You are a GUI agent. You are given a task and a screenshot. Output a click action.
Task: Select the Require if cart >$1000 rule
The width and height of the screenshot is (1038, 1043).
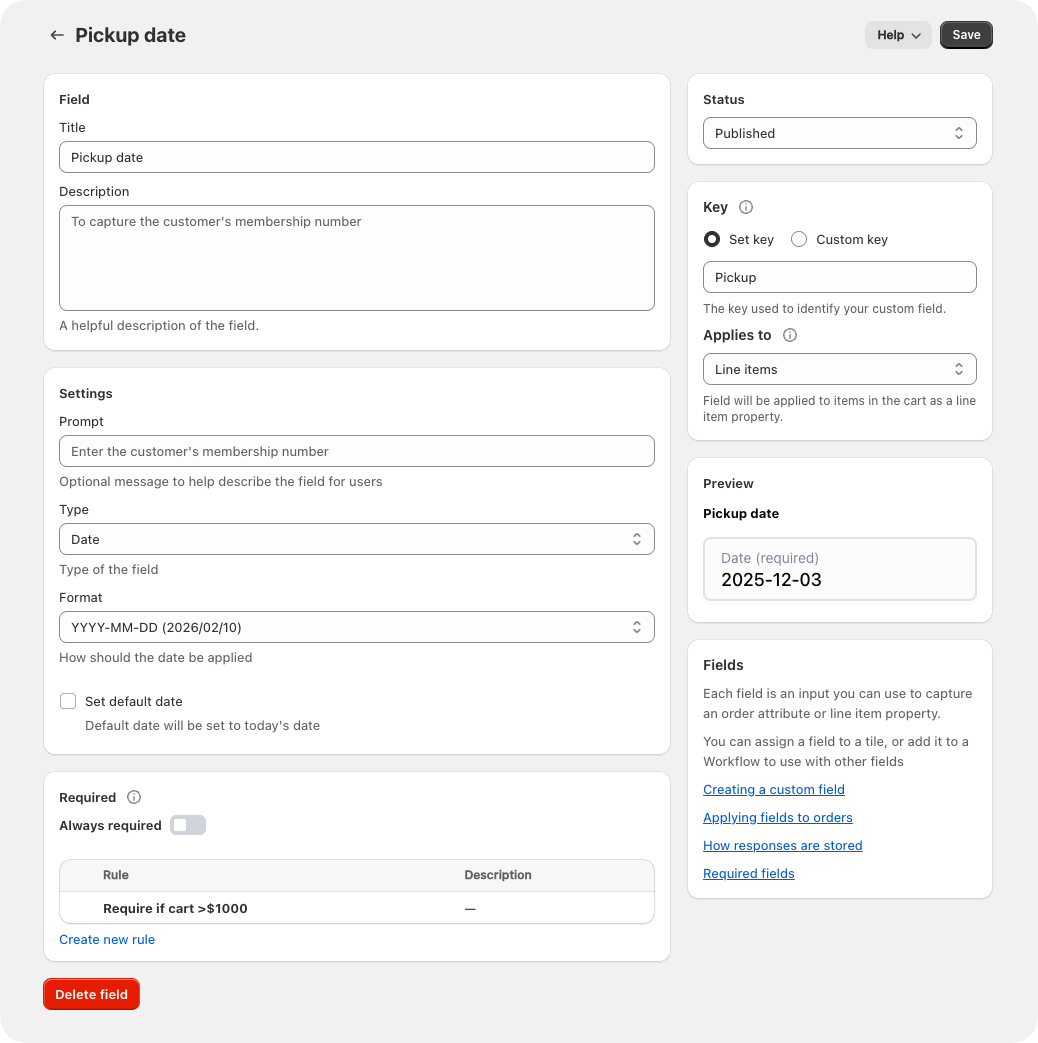tap(175, 908)
